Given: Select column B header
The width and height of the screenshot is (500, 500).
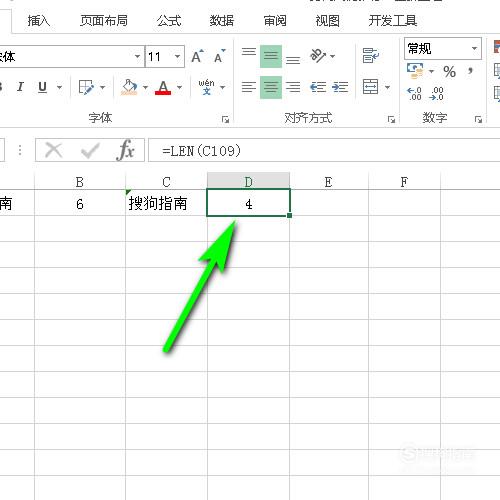Looking at the screenshot, I should (x=80, y=182).
